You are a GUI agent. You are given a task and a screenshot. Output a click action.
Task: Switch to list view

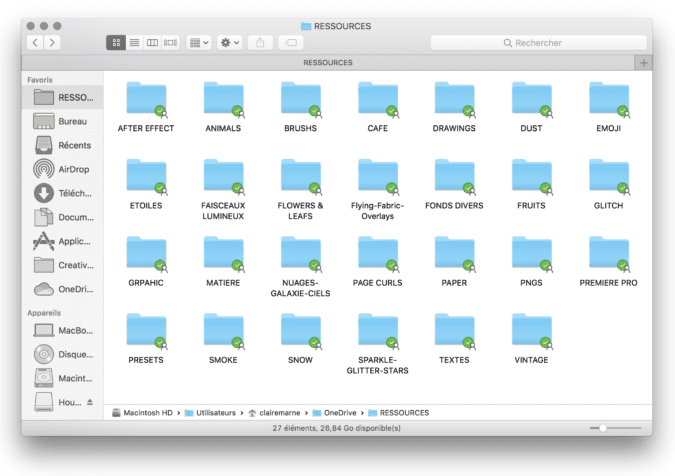(x=134, y=43)
